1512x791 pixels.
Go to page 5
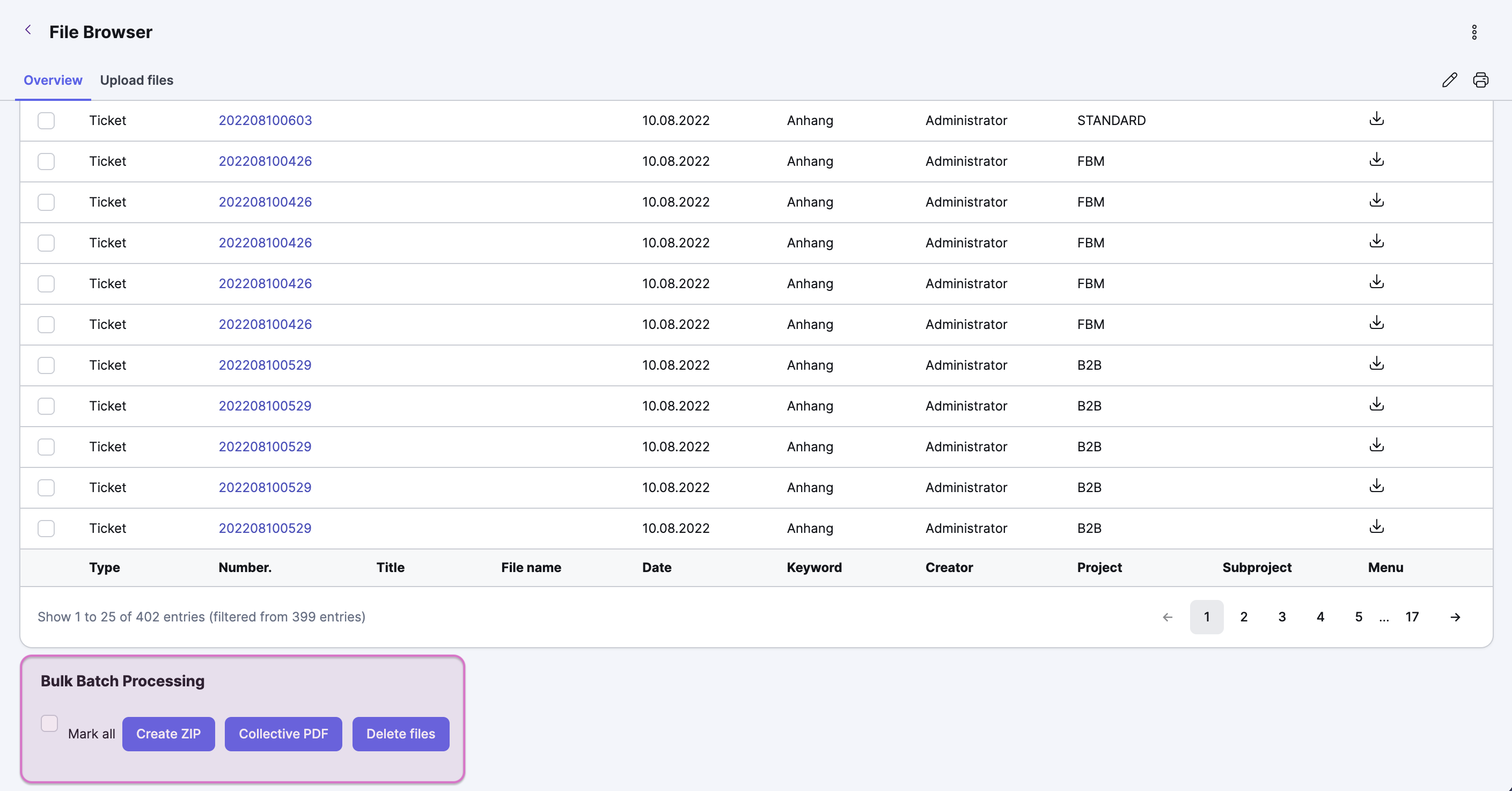tap(1358, 617)
